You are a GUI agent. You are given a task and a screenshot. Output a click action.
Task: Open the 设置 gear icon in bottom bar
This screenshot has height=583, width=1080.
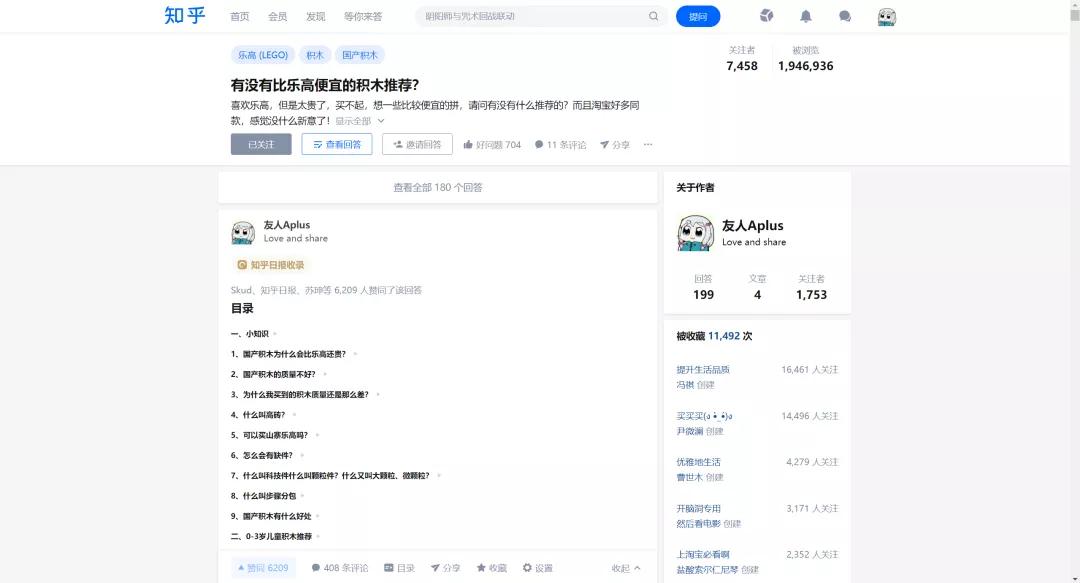click(x=536, y=567)
